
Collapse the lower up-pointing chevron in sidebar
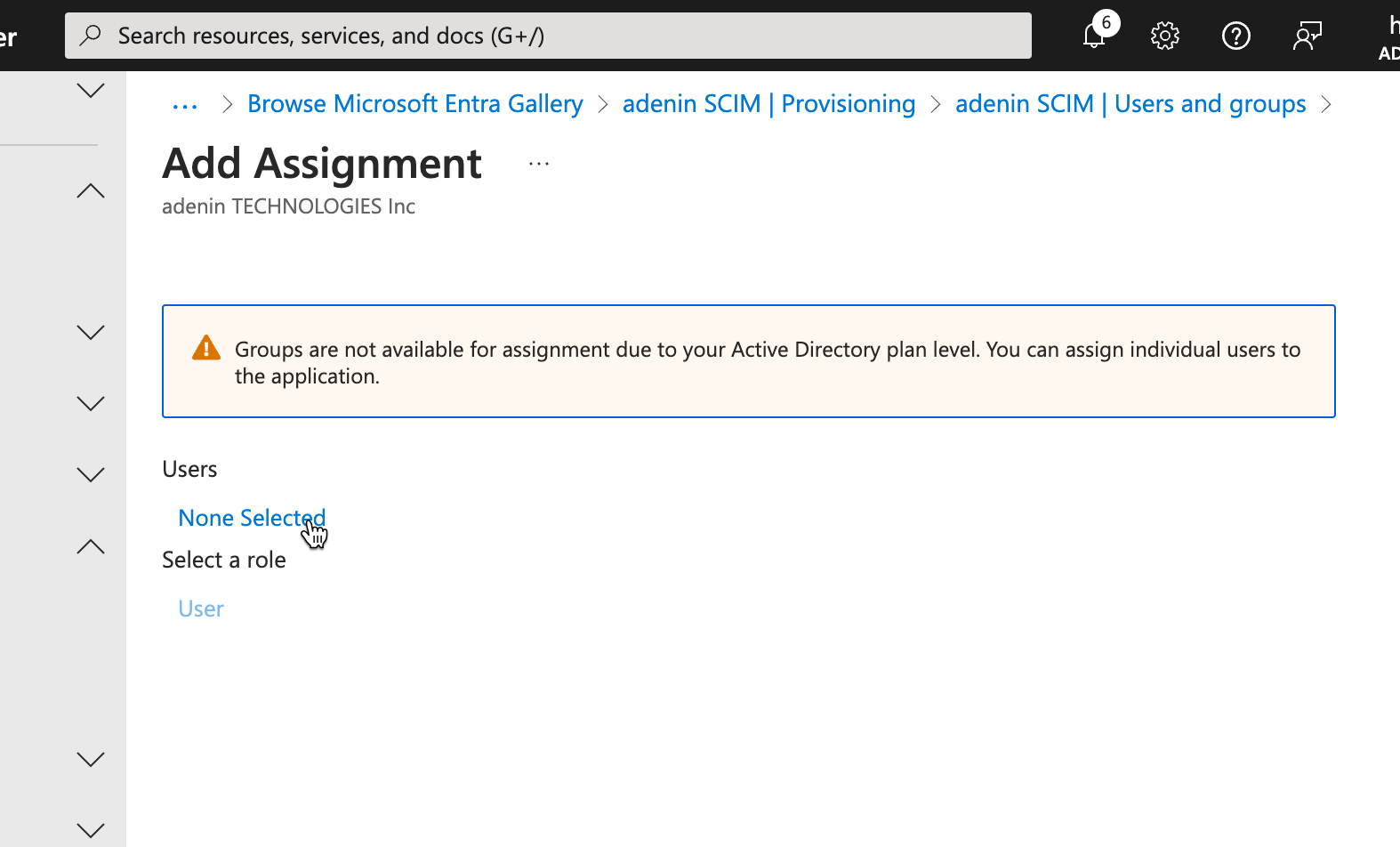tap(91, 546)
